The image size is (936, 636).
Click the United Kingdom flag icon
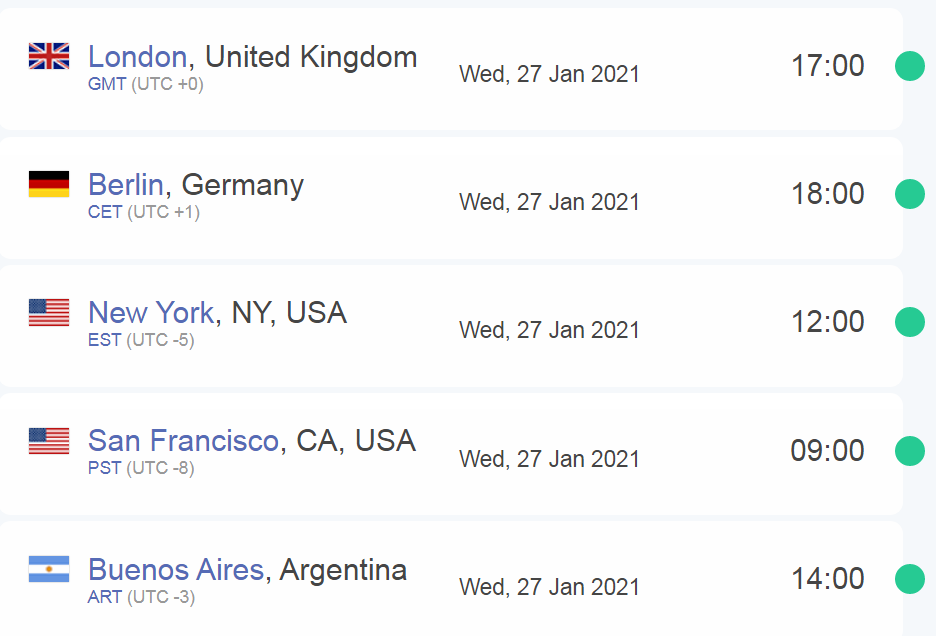pos(49,56)
